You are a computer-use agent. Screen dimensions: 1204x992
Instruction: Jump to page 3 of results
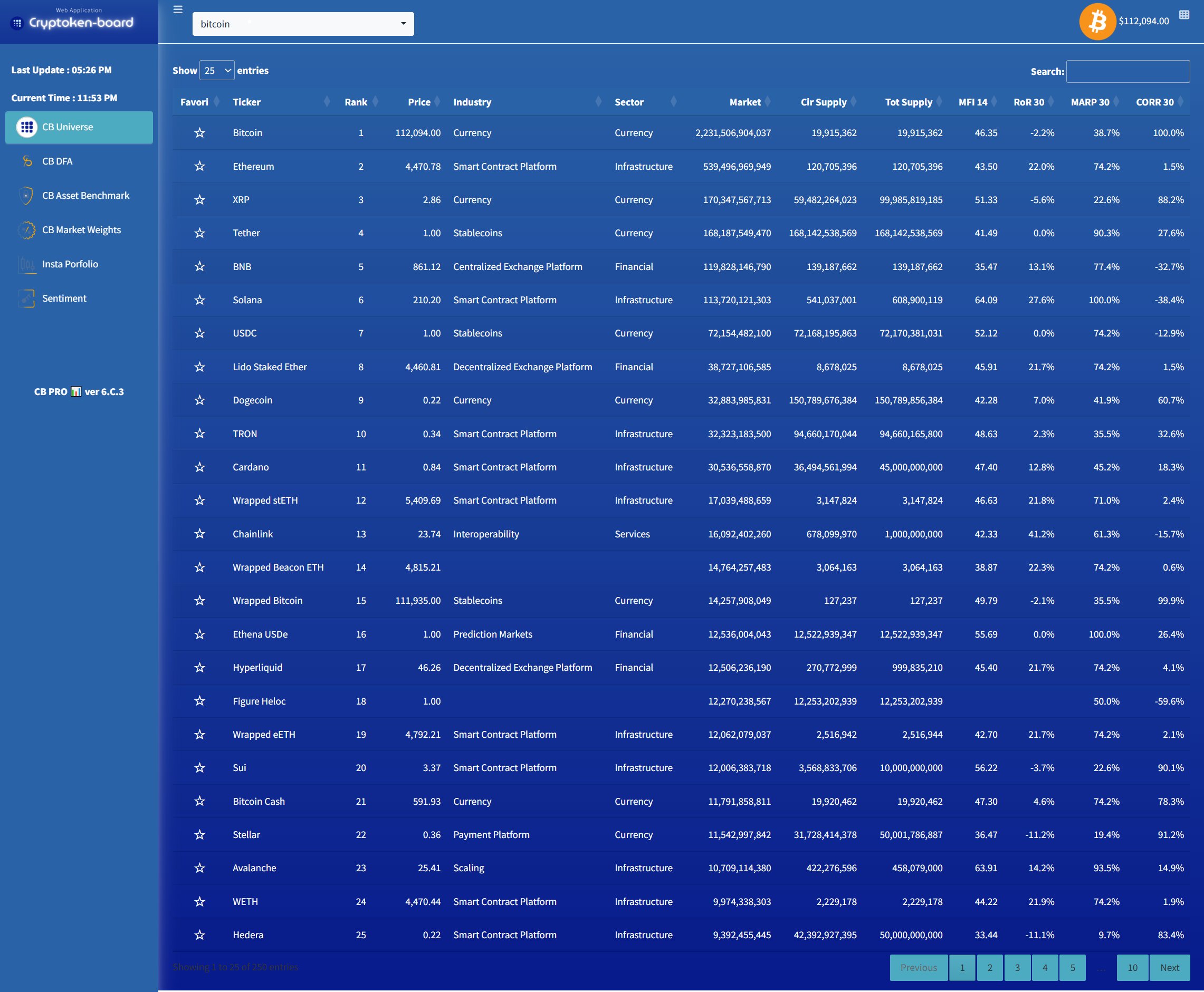click(x=1017, y=967)
